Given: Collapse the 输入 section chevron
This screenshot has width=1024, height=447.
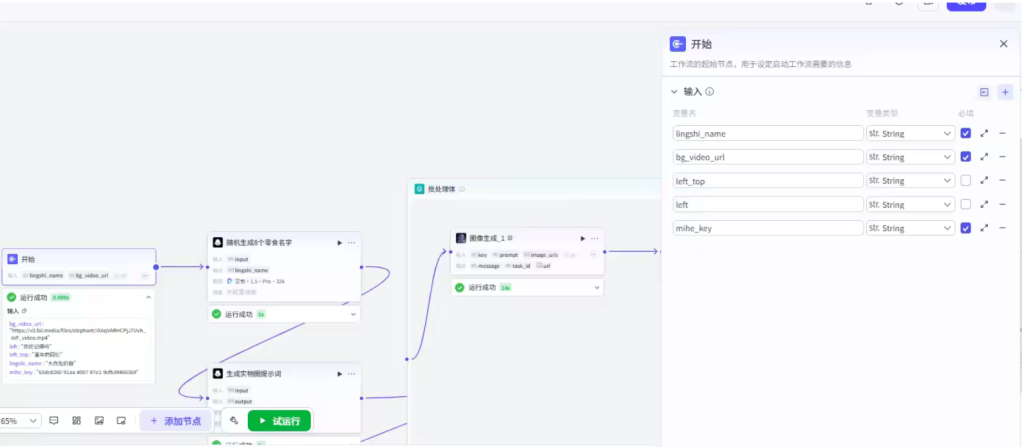Looking at the screenshot, I should pyautogui.click(x=674, y=92).
